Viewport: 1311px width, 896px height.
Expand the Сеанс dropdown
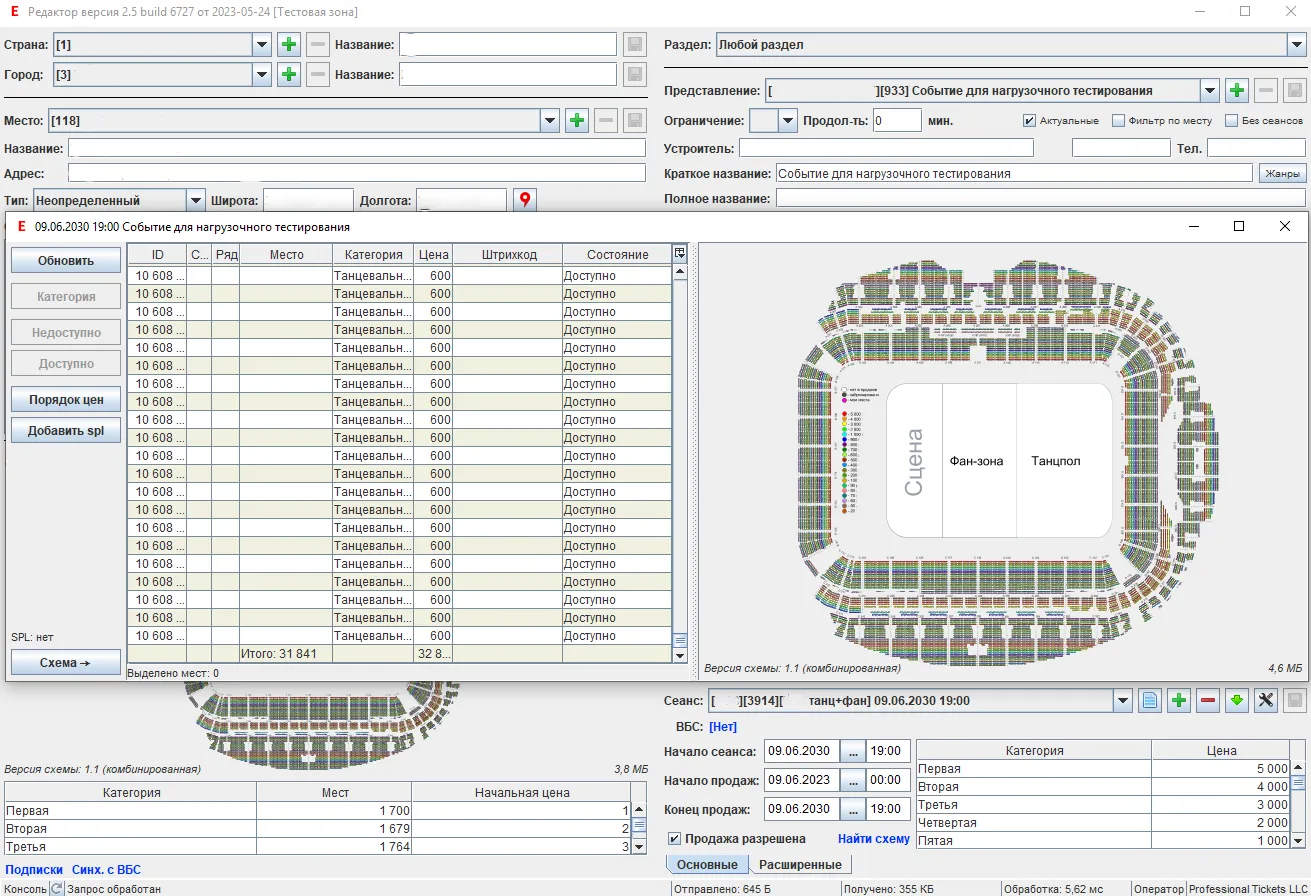pyautogui.click(x=1123, y=701)
